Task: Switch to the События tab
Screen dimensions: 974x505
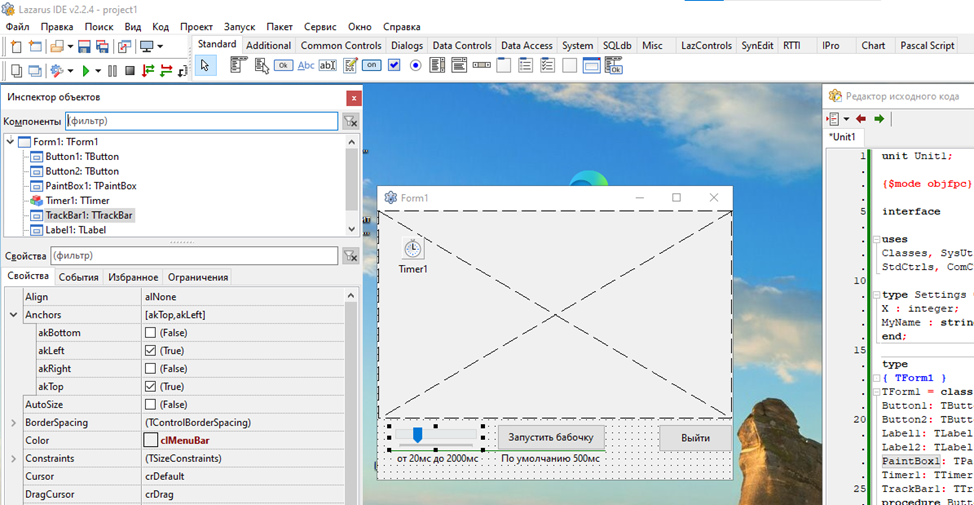Action: tap(78, 277)
